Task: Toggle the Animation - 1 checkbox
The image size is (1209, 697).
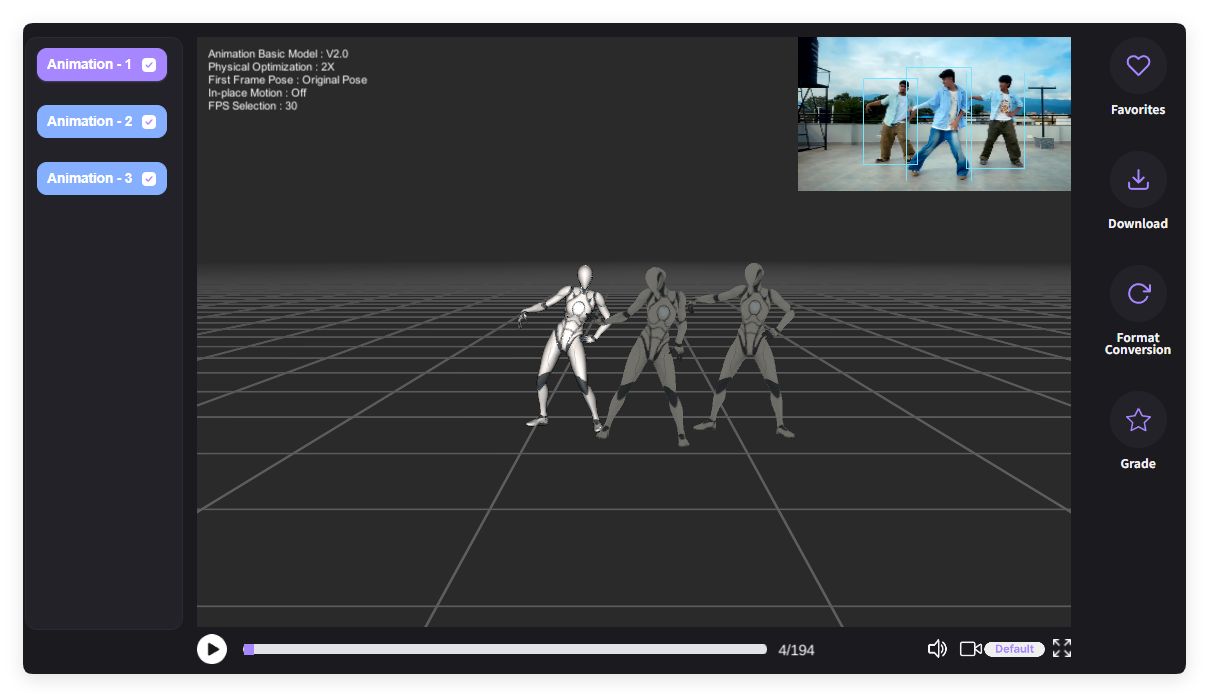Action: pos(149,65)
